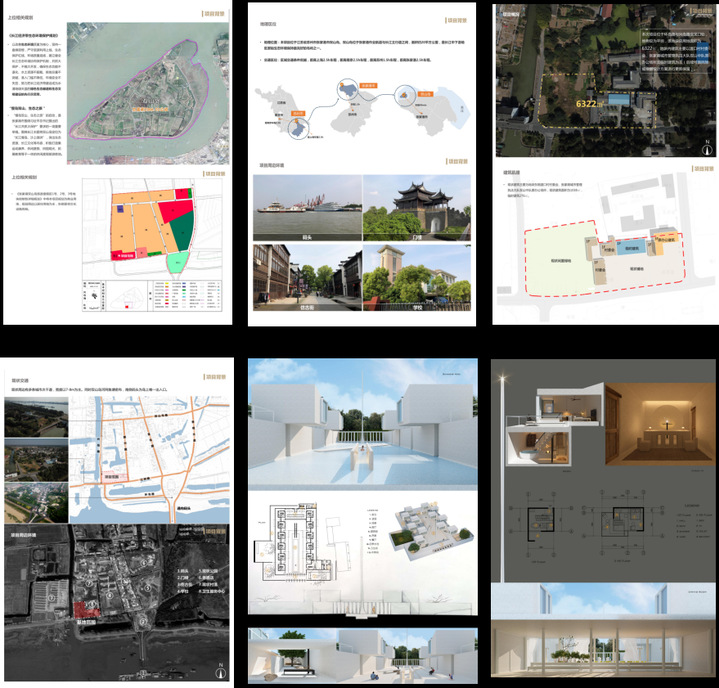This screenshot has width=719, height=688.
Task: Click the blue building block on the site plan
Action: tap(631, 247)
